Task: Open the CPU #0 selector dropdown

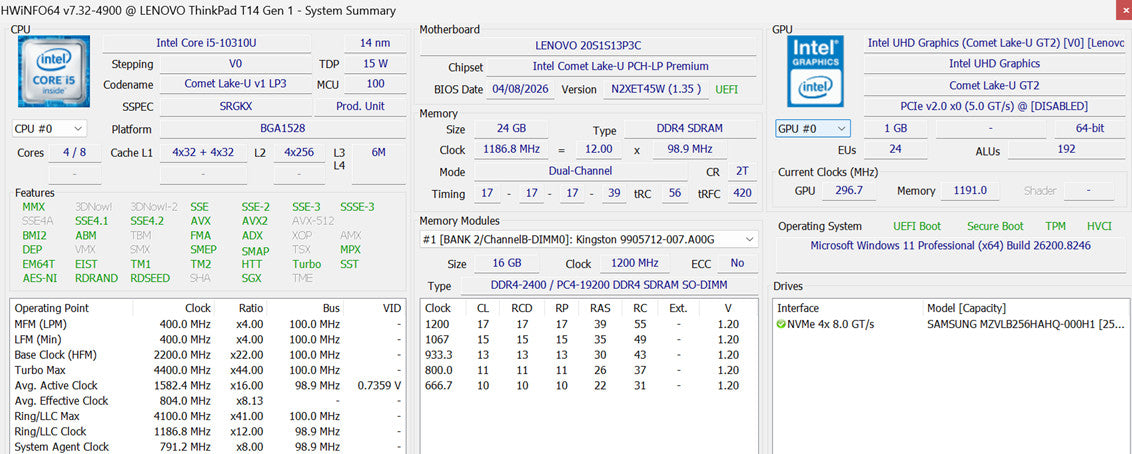Action: 49,129
